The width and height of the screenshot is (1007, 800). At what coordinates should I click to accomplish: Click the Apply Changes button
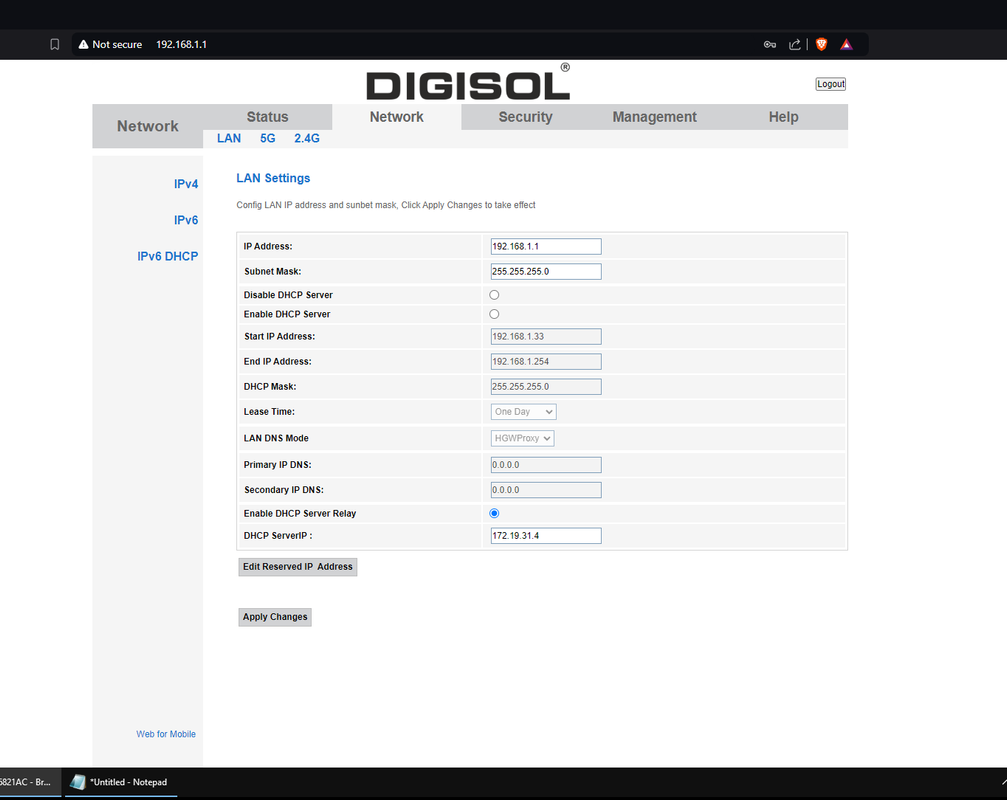click(x=275, y=617)
